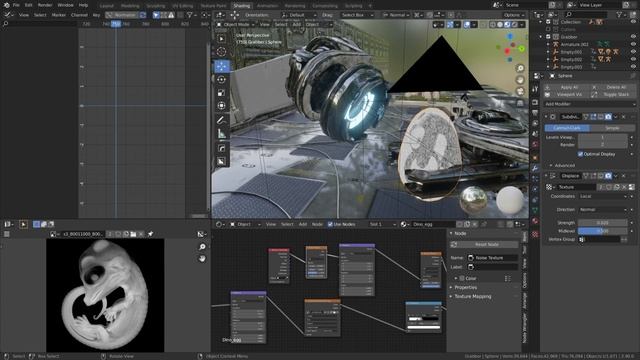Screen dimensions: 640x360
Task: Click the Levels Viewport value field
Action: point(602,138)
